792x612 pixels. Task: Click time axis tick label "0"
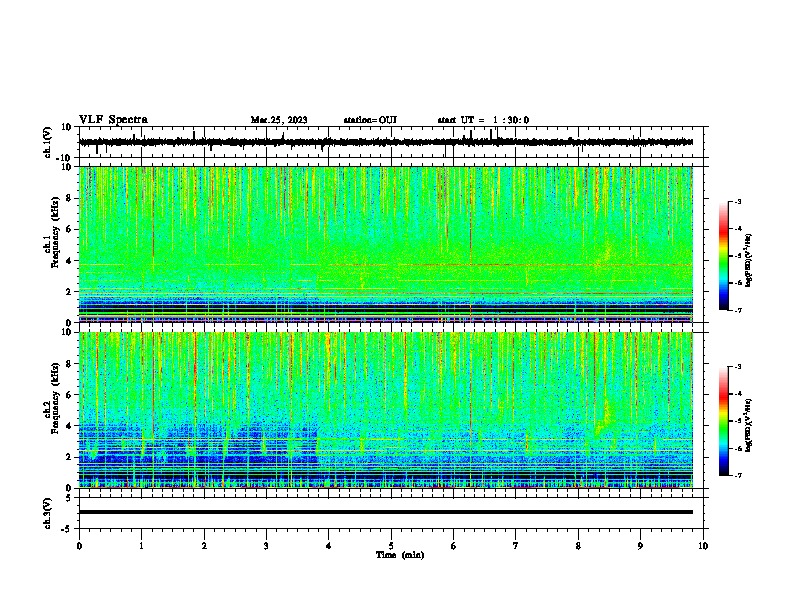point(79,546)
